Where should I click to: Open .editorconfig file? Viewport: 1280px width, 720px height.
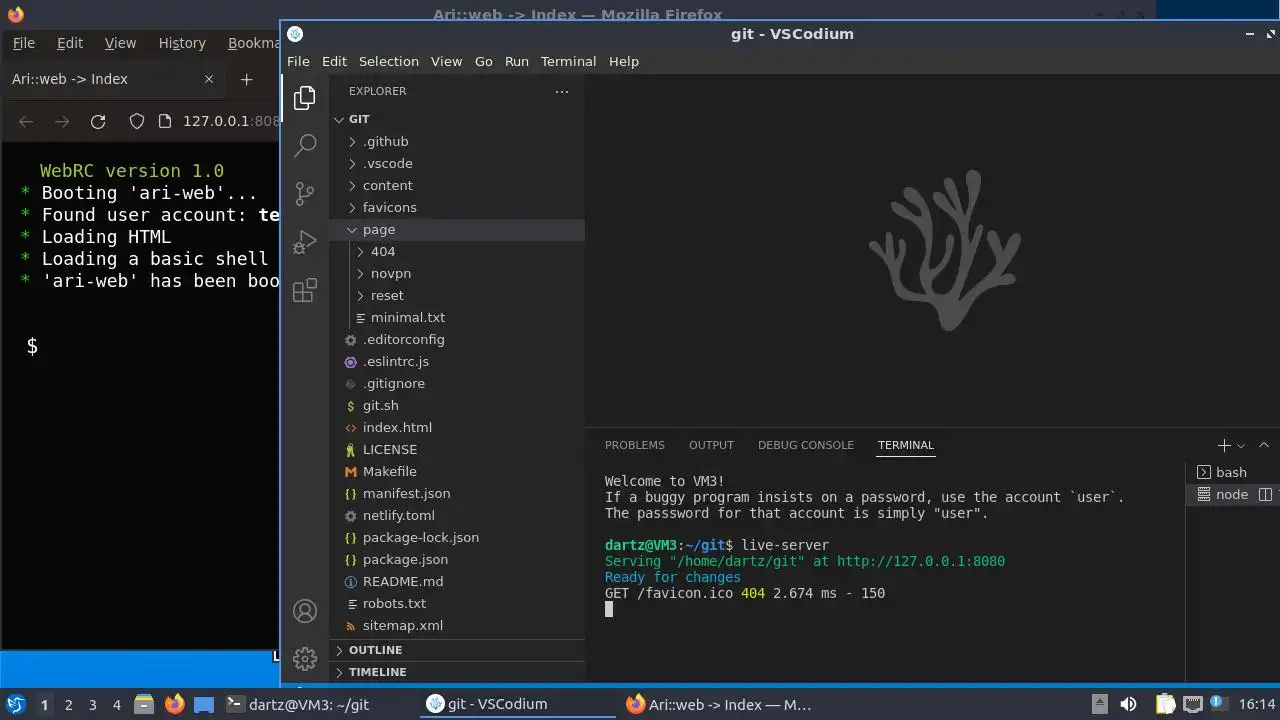pos(457,340)
